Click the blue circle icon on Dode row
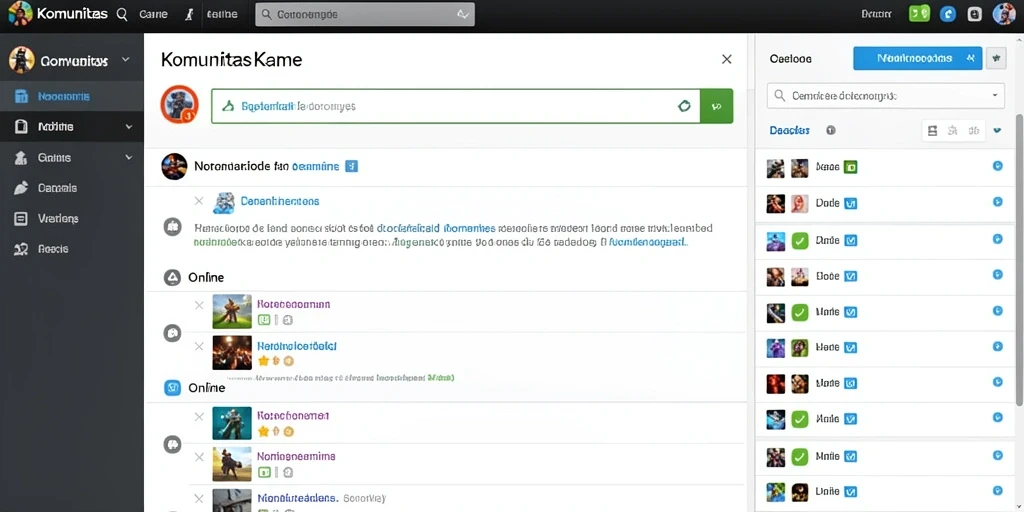The height and width of the screenshot is (512, 1024). (x=997, y=202)
